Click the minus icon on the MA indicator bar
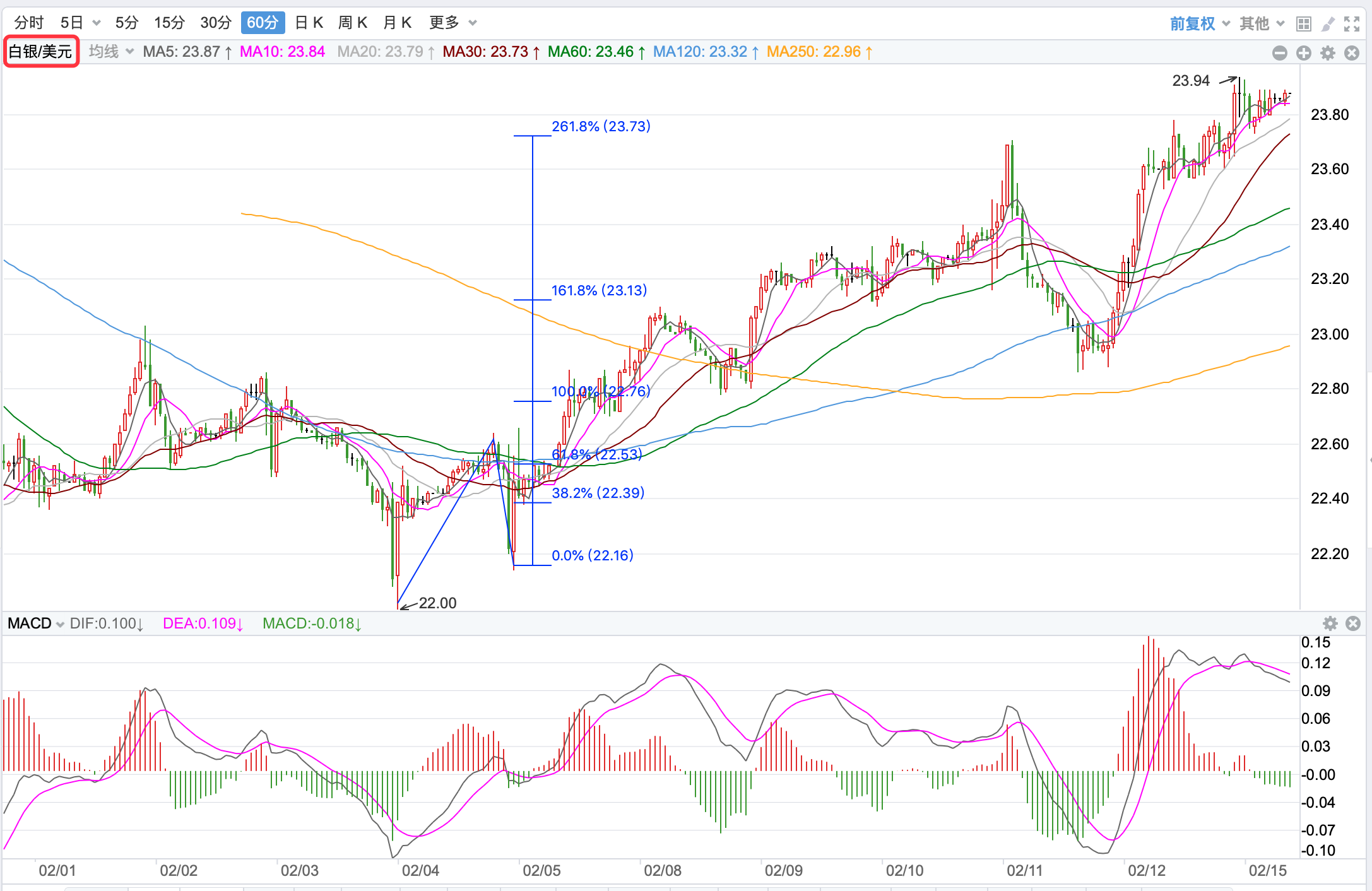The image size is (1372, 891). [x=1279, y=53]
